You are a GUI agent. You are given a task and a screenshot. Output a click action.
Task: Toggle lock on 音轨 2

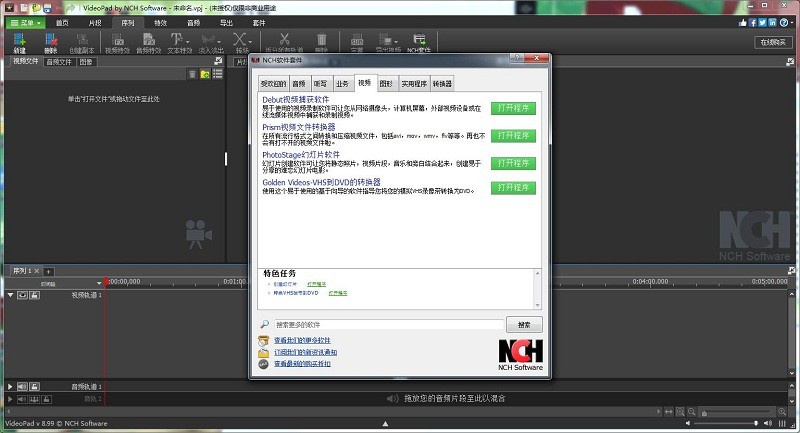coord(46,399)
